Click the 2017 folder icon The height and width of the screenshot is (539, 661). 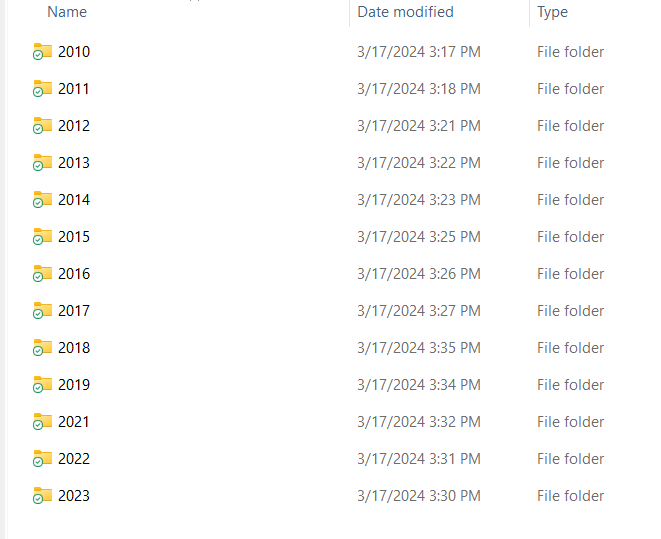pos(42,311)
